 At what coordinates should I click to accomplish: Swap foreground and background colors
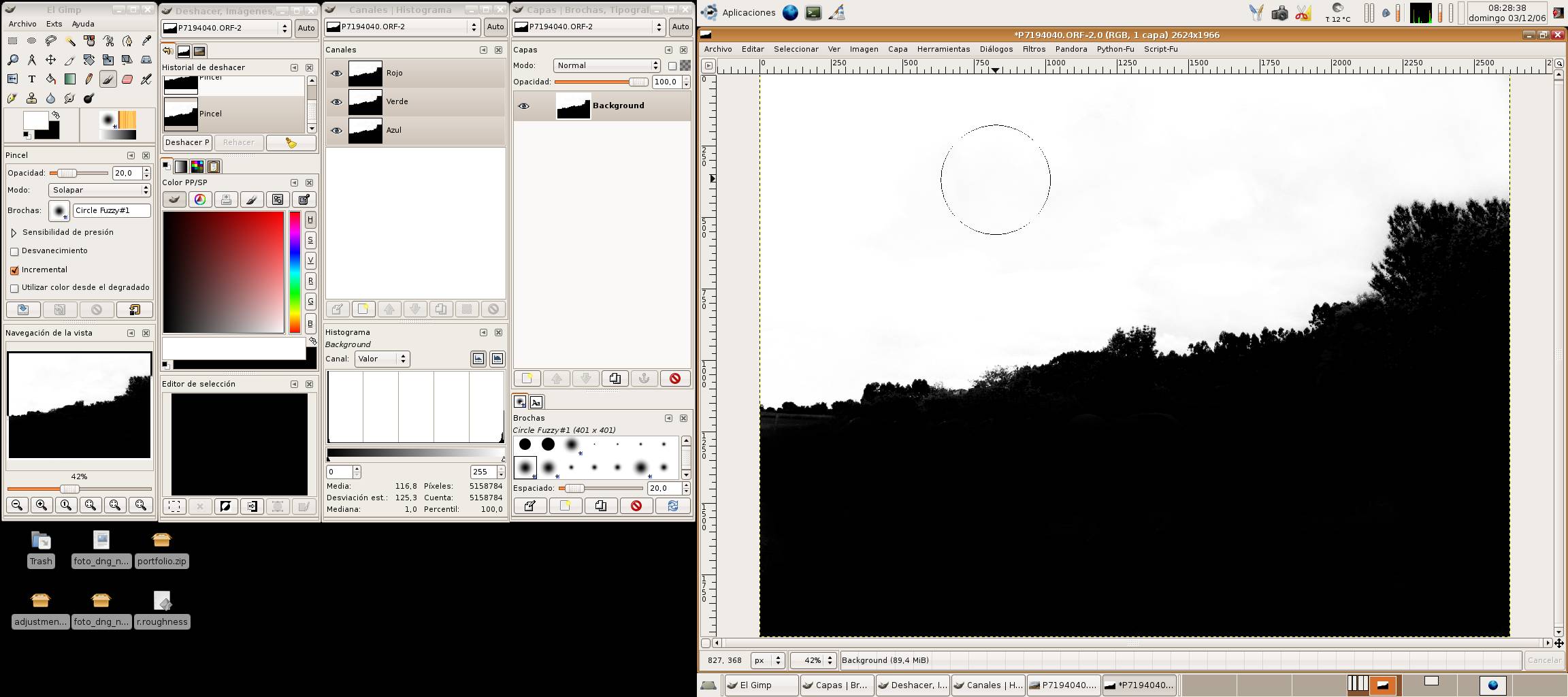(56, 115)
